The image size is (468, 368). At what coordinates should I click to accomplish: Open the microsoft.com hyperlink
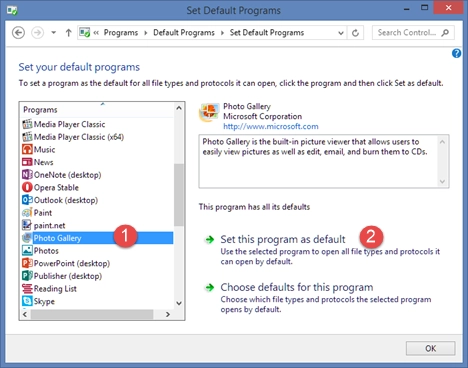(271, 127)
